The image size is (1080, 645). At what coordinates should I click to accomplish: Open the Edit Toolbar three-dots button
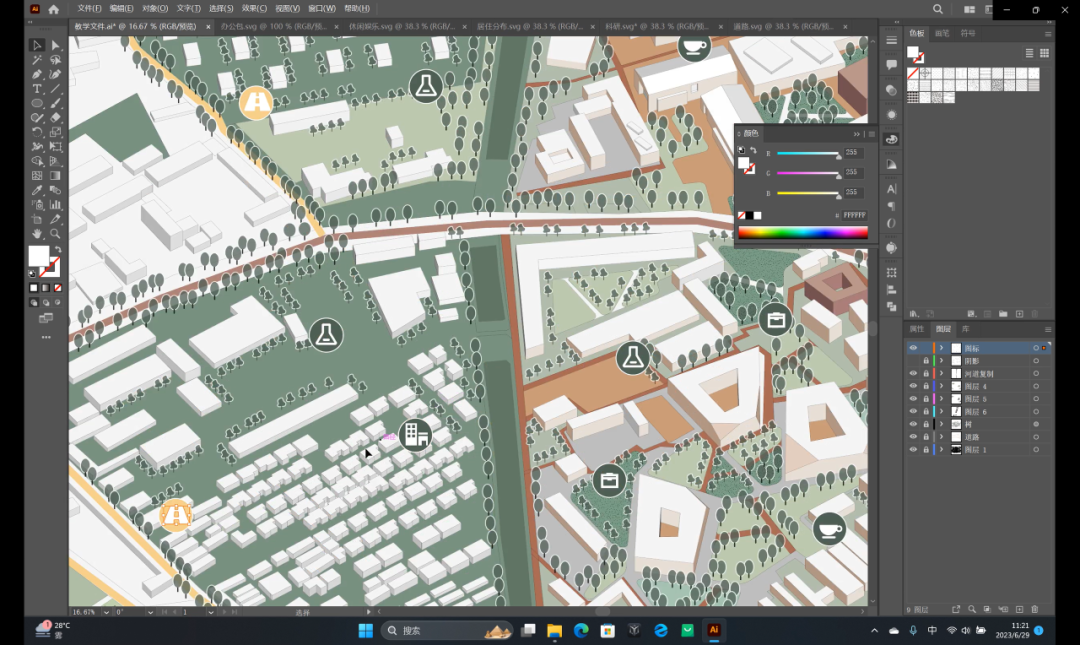(46, 338)
